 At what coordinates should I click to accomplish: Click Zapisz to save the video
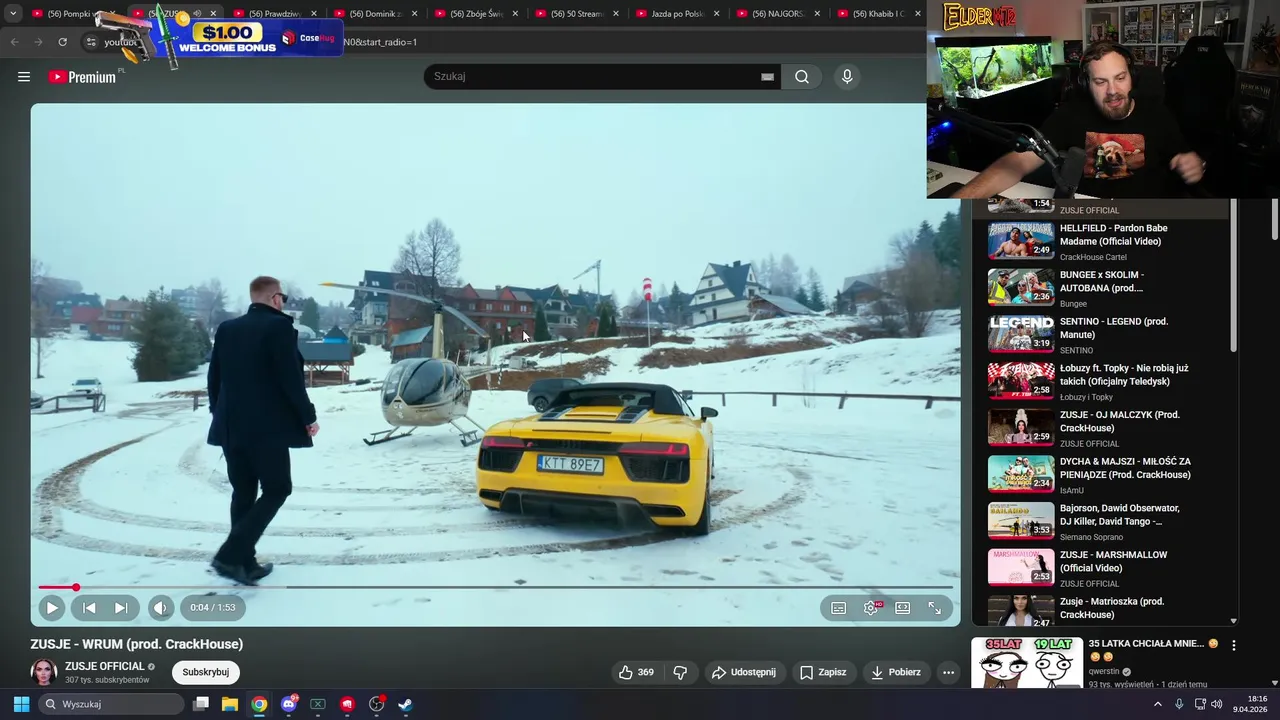823,672
